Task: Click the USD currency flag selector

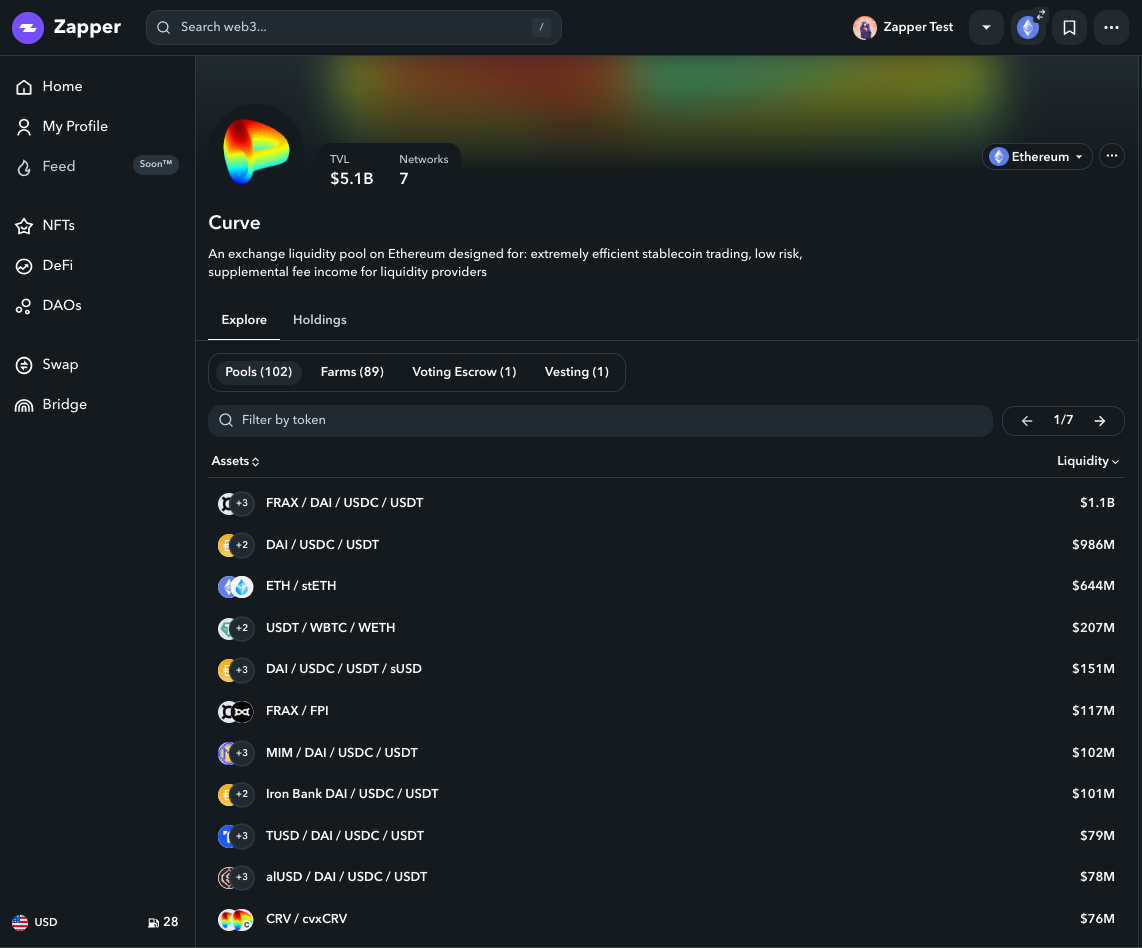Action: tap(34, 922)
